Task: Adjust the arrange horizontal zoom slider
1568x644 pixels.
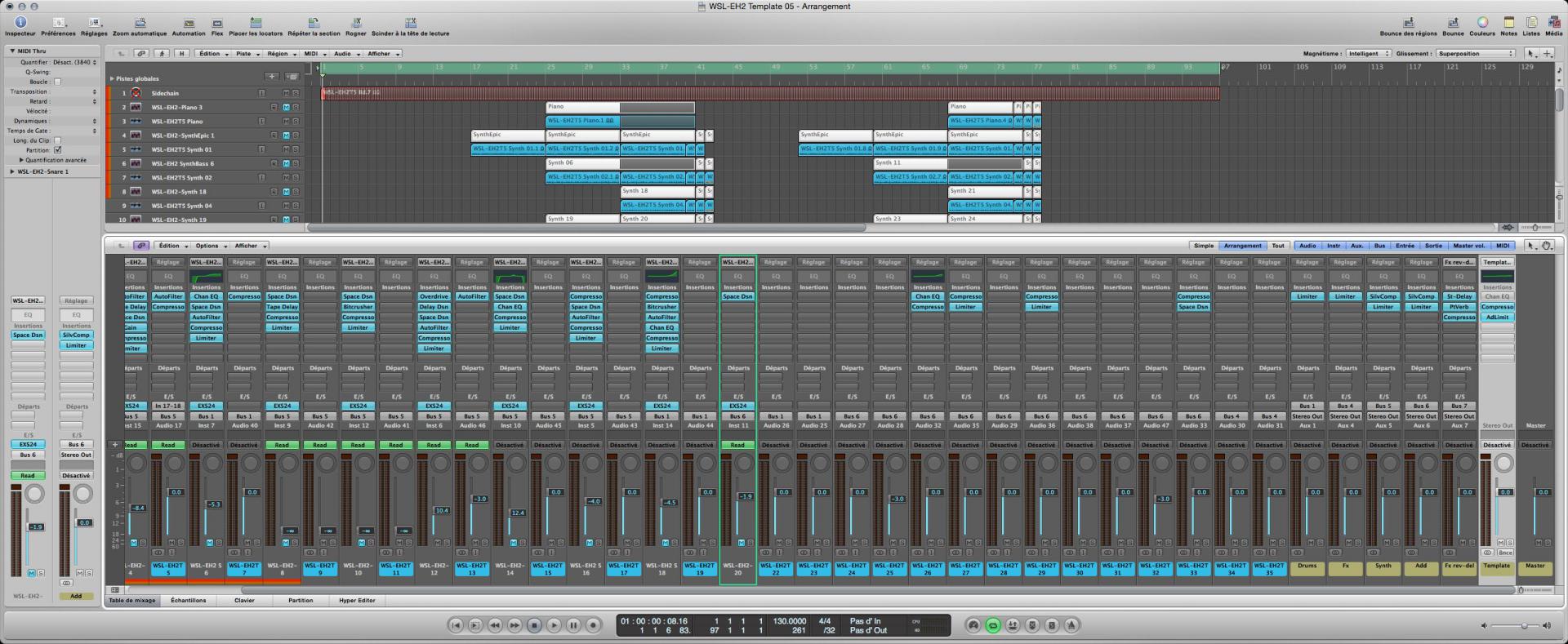Action: [x=1535, y=227]
